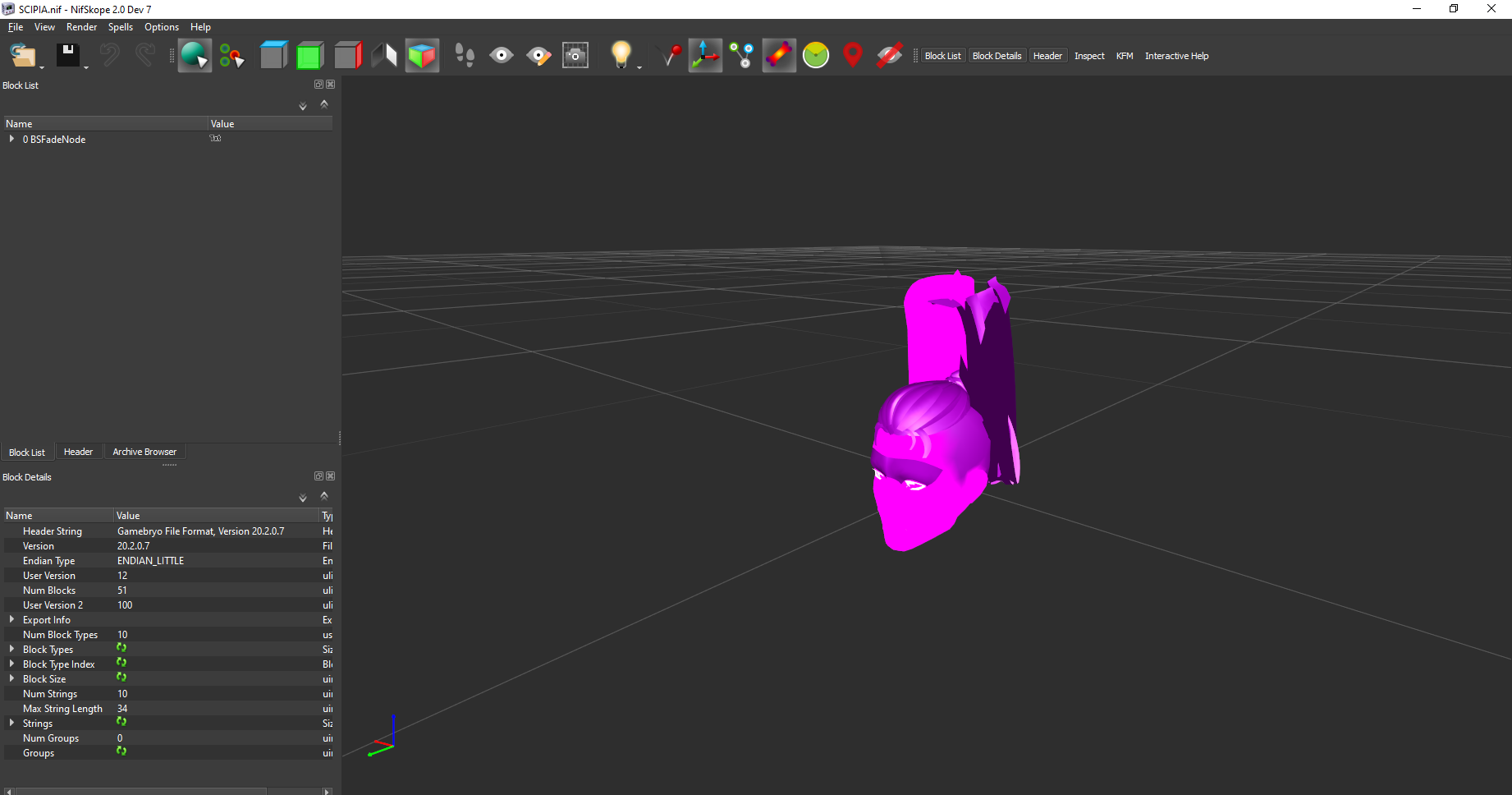This screenshot has height=795, width=1512.
Task: Toggle Header dock in toolbar
Action: point(1047,56)
